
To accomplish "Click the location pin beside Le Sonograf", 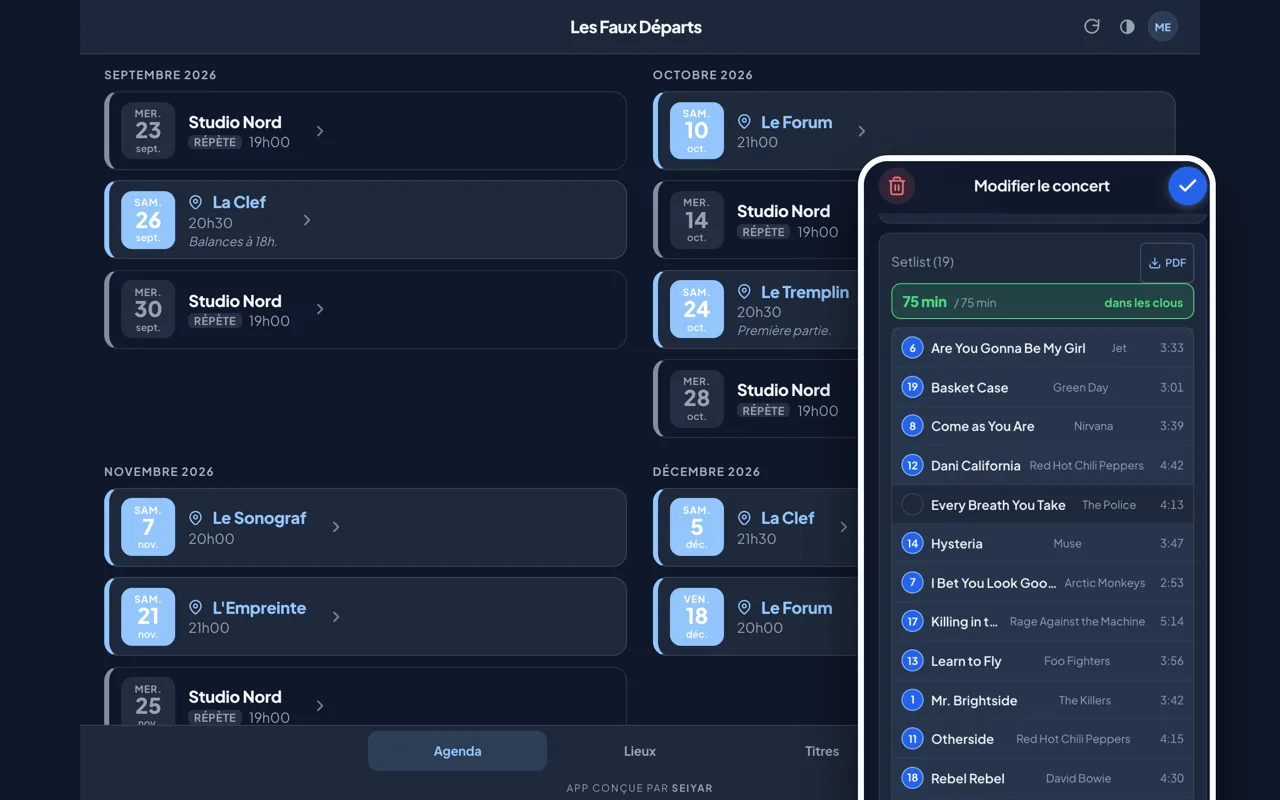I will pos(196,518).
